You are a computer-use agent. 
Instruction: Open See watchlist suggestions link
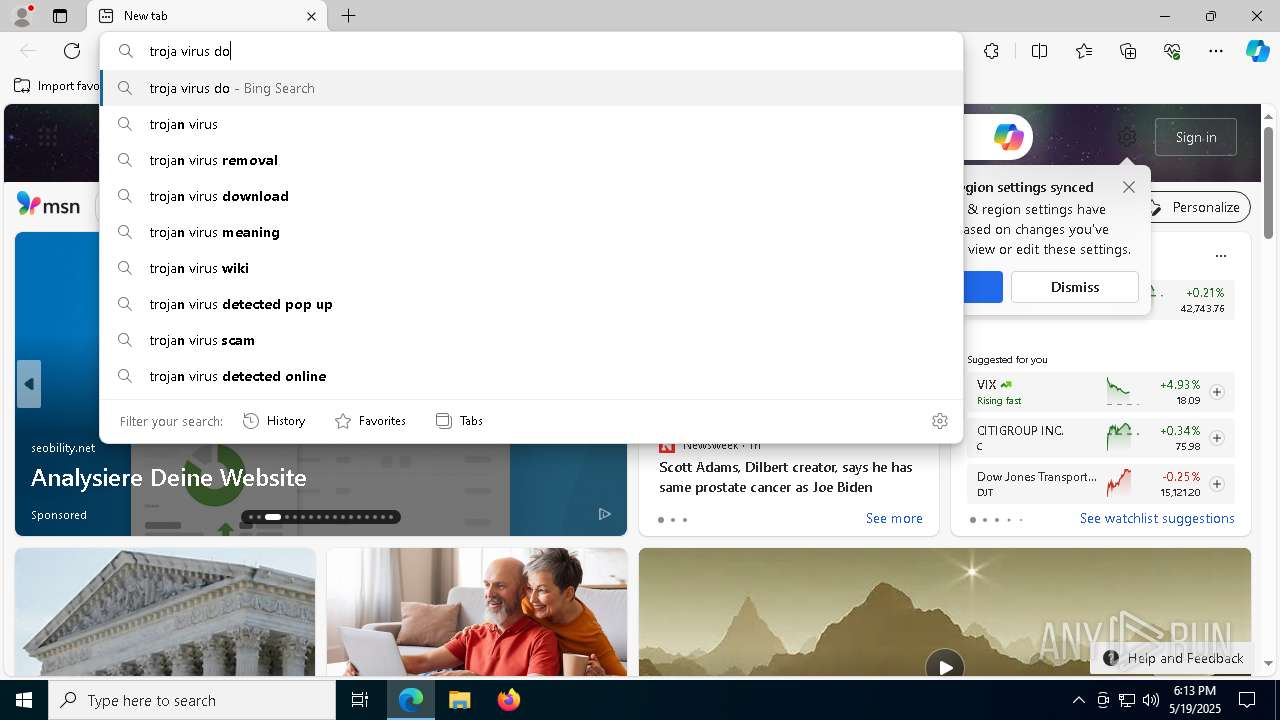[1157, 518]
